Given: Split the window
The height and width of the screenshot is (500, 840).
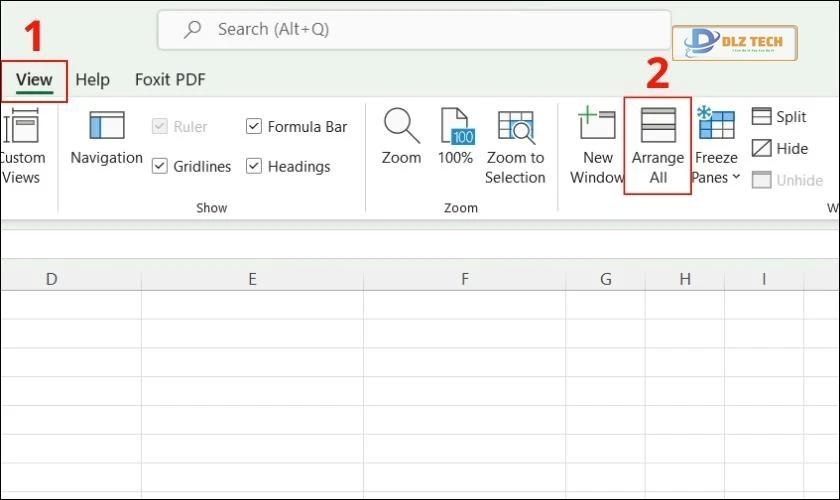Looking at the screenshot, I should [x=779, y=117].
